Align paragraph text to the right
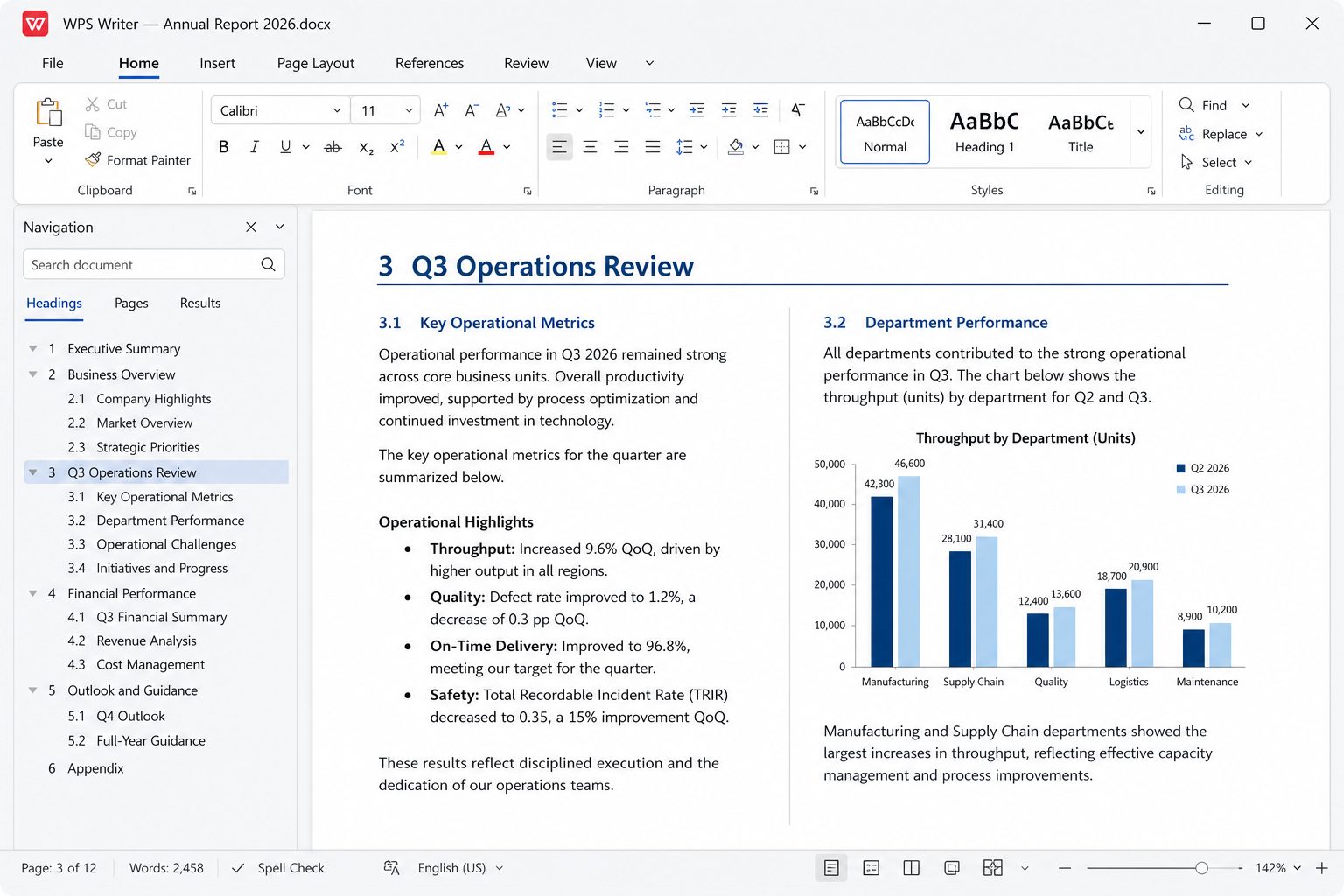Image resolution: width=1344 pixels, height=896 pixels. [x=621, y=147]
